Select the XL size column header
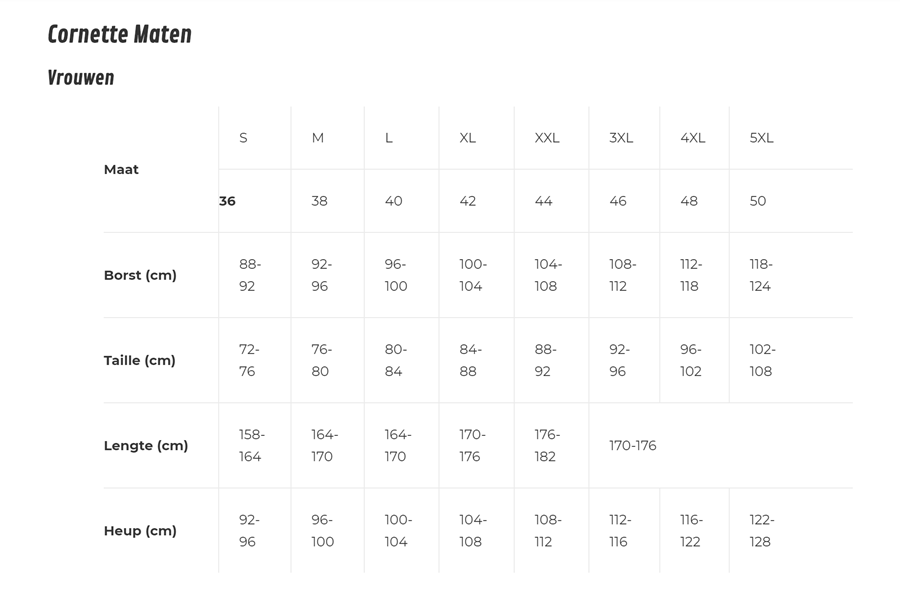 467,138
